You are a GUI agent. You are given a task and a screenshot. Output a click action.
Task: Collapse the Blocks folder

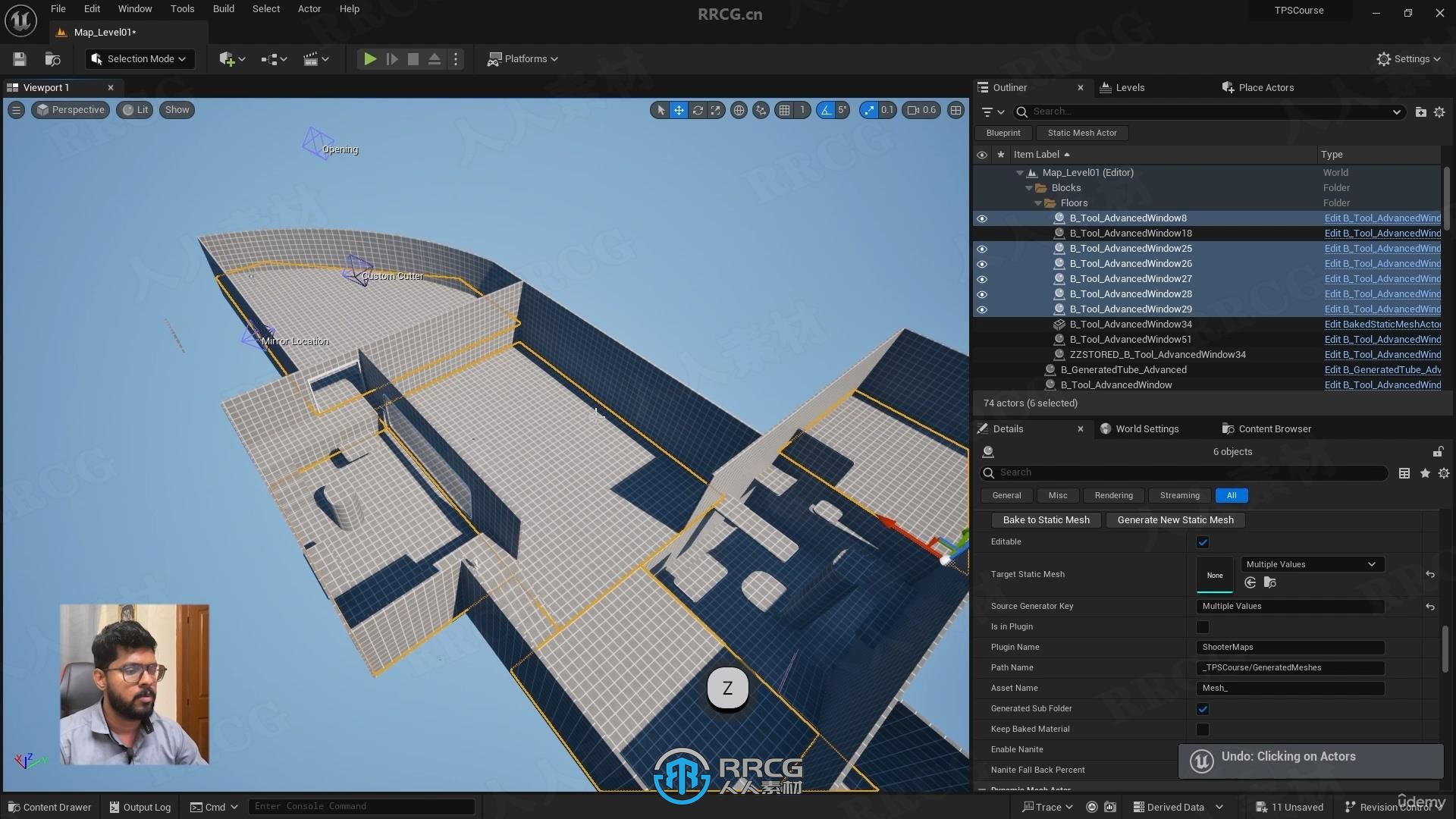coord(1029,188)
